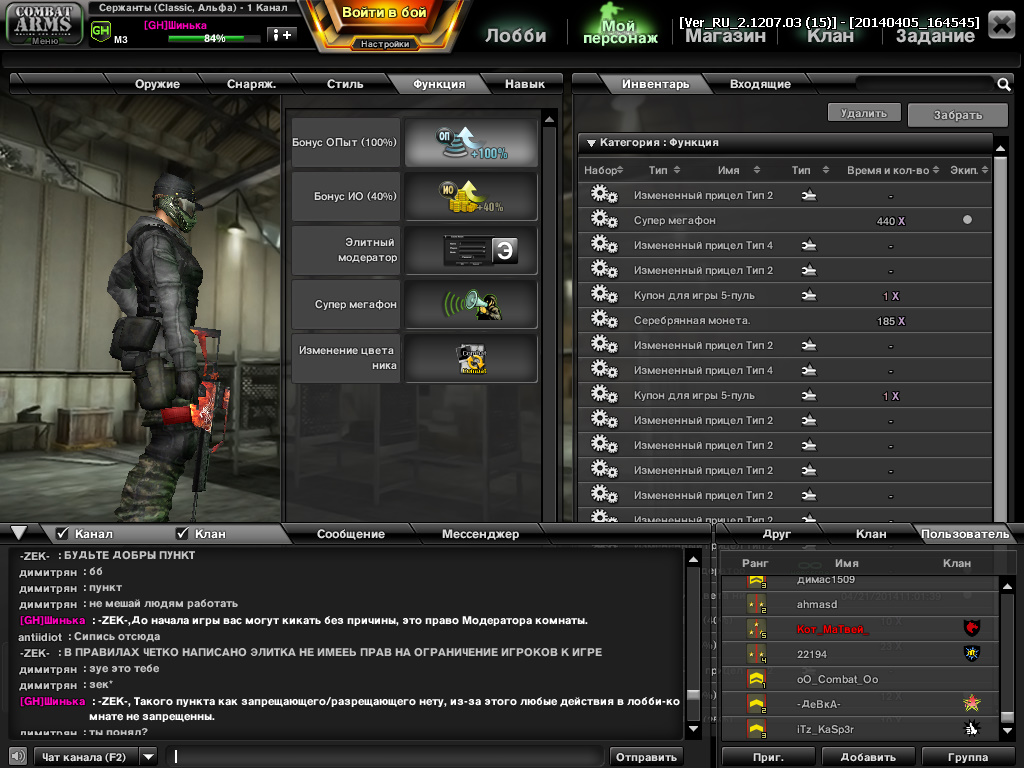Click the gear icon of Серебрянная монета row
The height and width of the screenshot is (768, 1024).
pos(604,319)
